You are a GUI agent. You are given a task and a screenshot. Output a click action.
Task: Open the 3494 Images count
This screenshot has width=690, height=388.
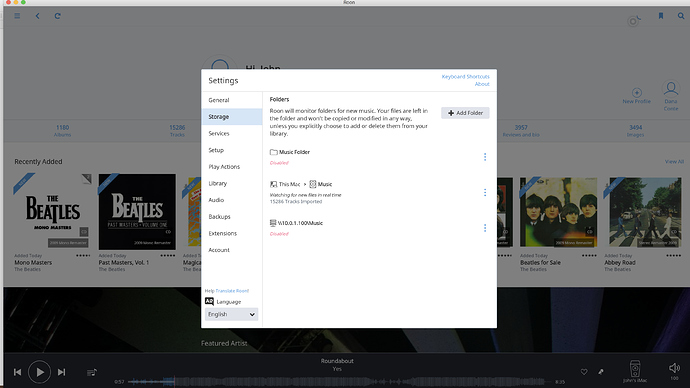635,131
